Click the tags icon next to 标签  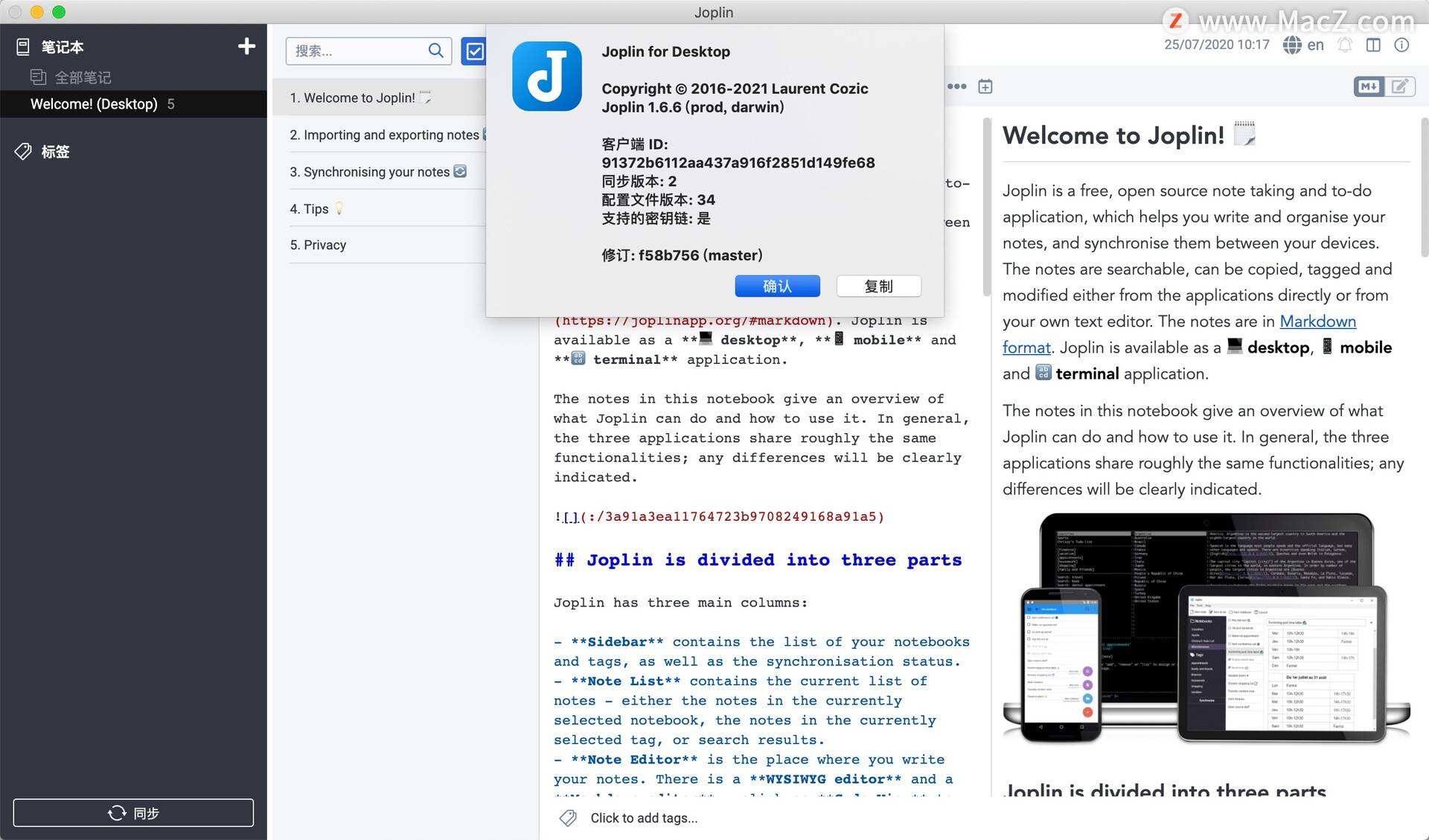tap(23, 151)
